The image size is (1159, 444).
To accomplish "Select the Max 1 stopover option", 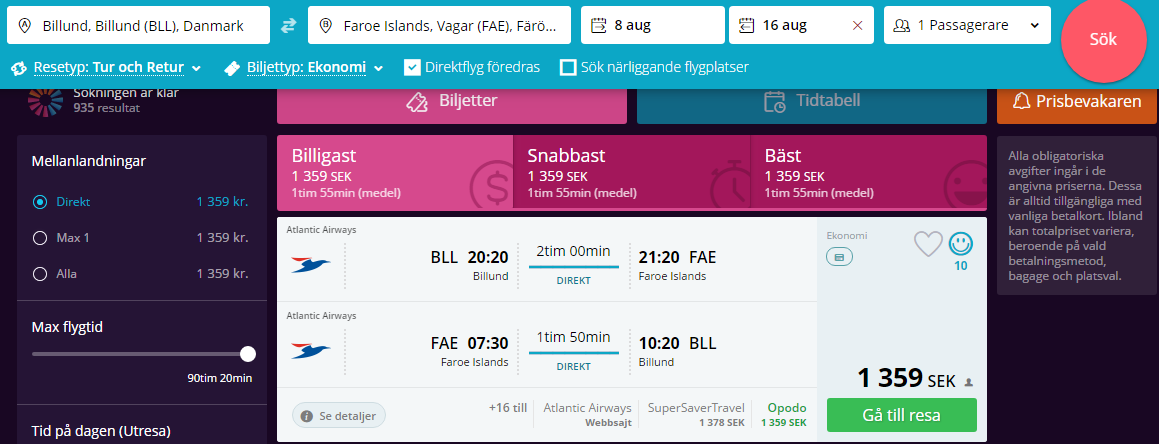I will click(40, 238).
